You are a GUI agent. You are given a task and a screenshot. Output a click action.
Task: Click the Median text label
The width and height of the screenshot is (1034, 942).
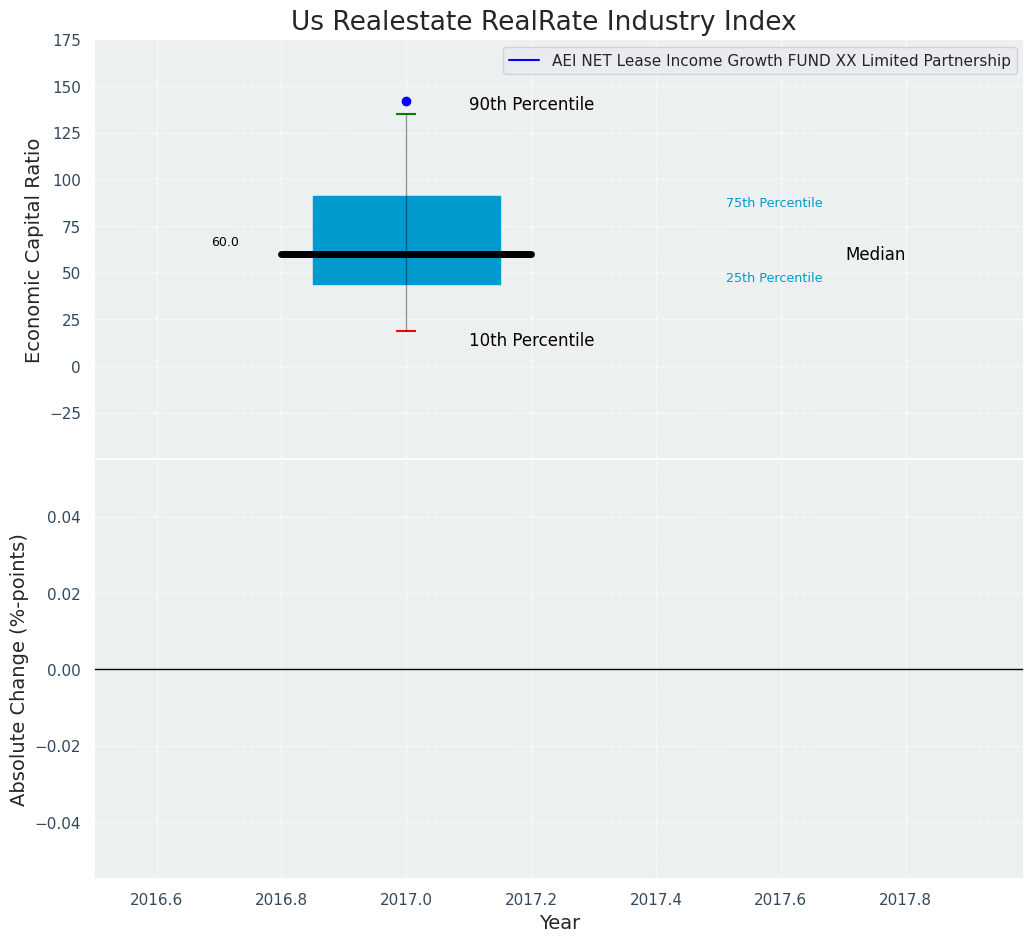point(875,254)
